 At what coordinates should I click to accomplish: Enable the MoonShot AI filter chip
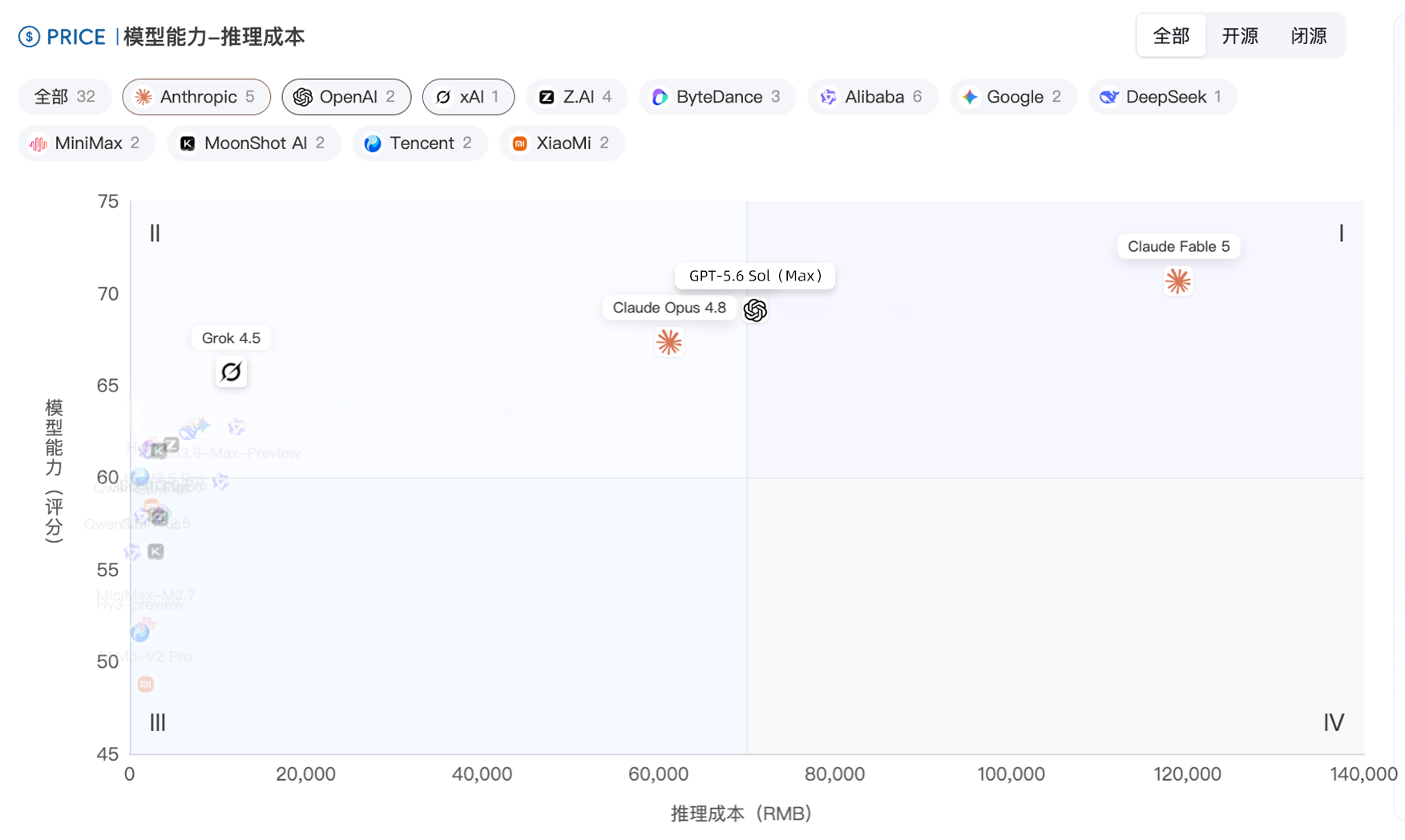254,143
